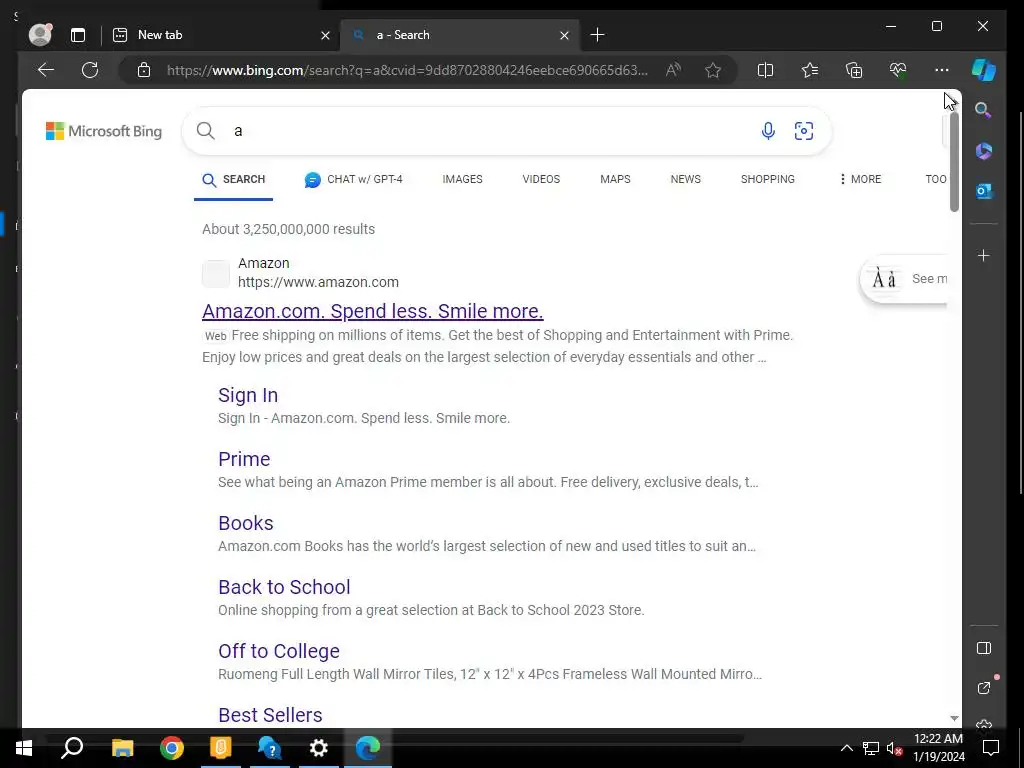Image resolution: width=1024 pixels, height=768 pixels.
Task: Close the 'a - Search' tab
Action: (564, 35)
